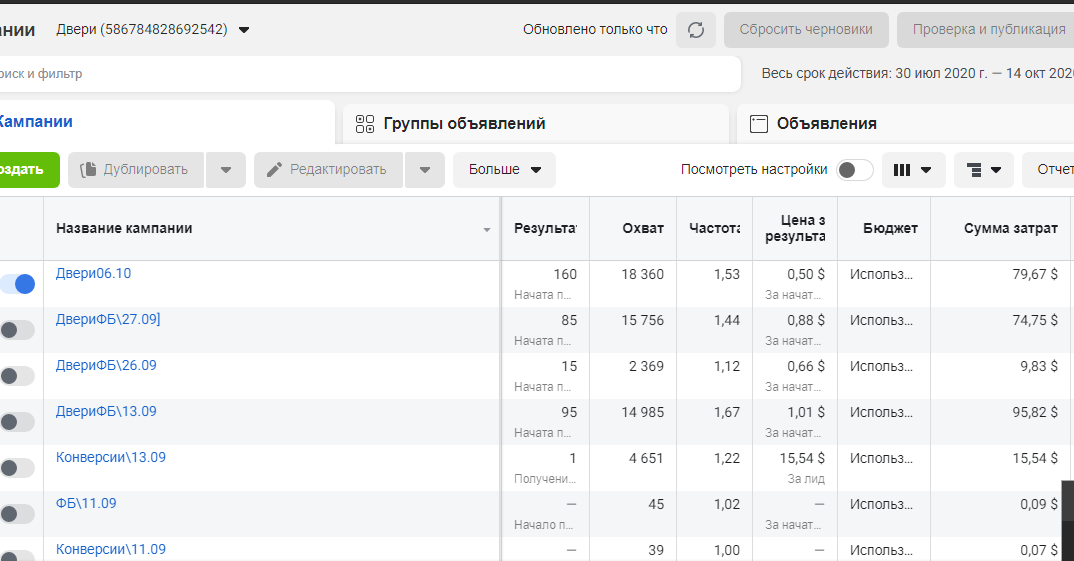Toggle off the Двери06.10 campaign
The width and height of the screenshot is (1074, 561).
click(17, 284)
